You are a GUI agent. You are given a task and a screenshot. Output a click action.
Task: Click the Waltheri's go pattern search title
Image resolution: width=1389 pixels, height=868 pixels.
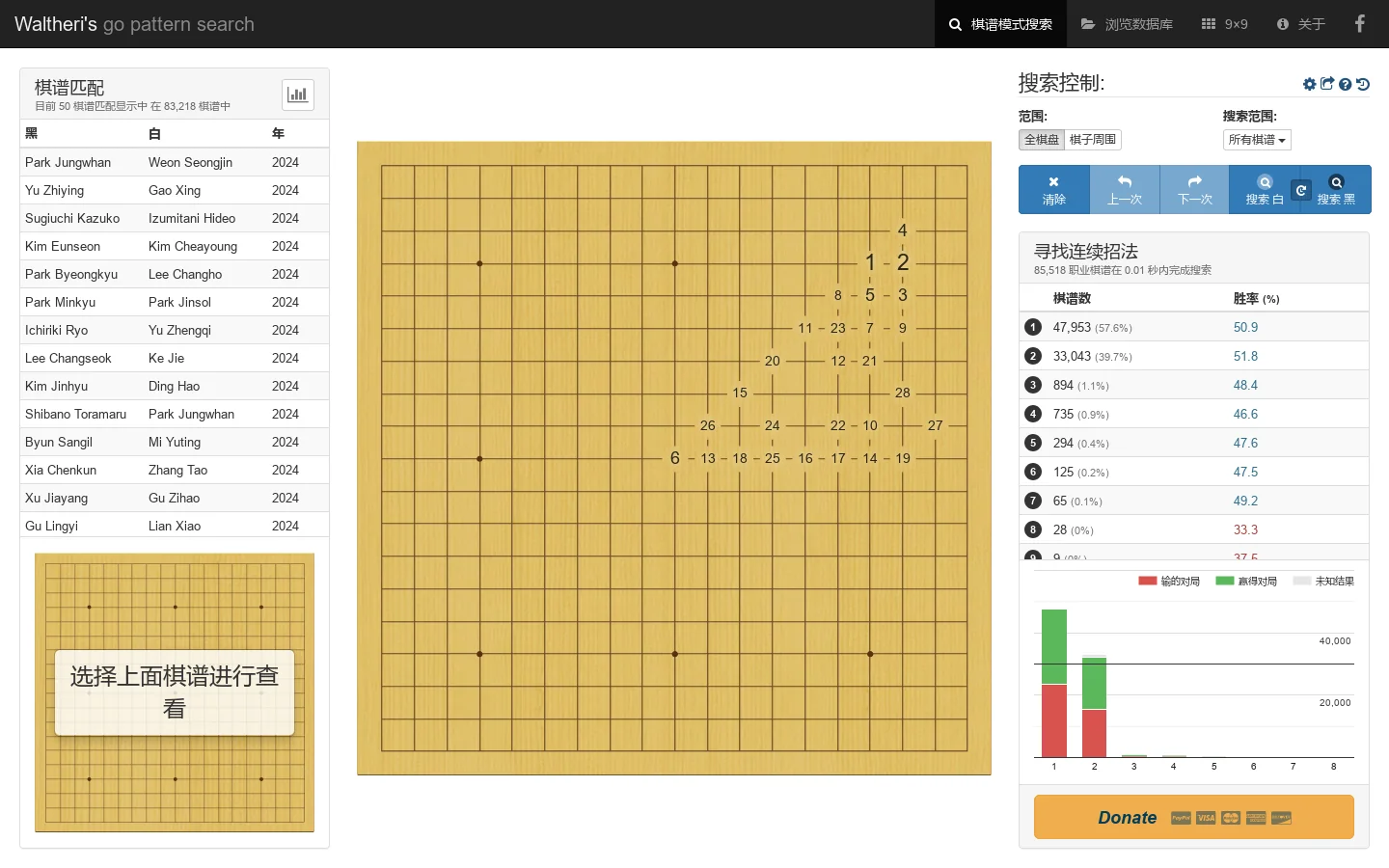(x=134, y=24)
